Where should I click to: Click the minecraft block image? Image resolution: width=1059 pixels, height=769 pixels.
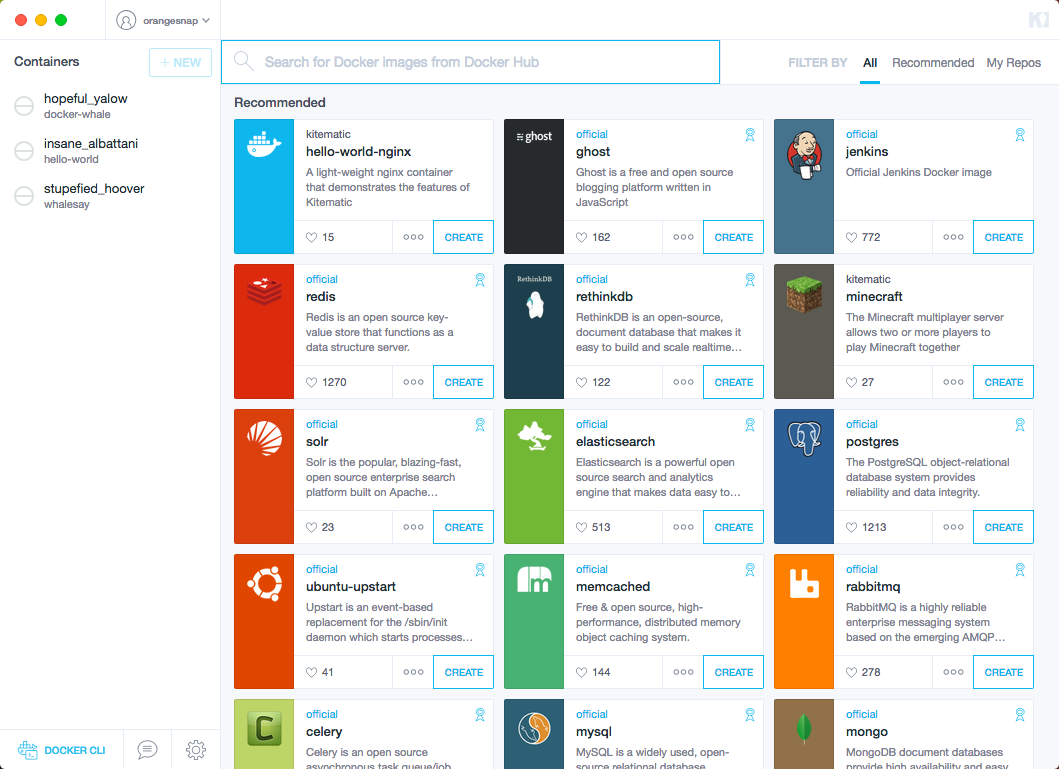pos(803,297)
